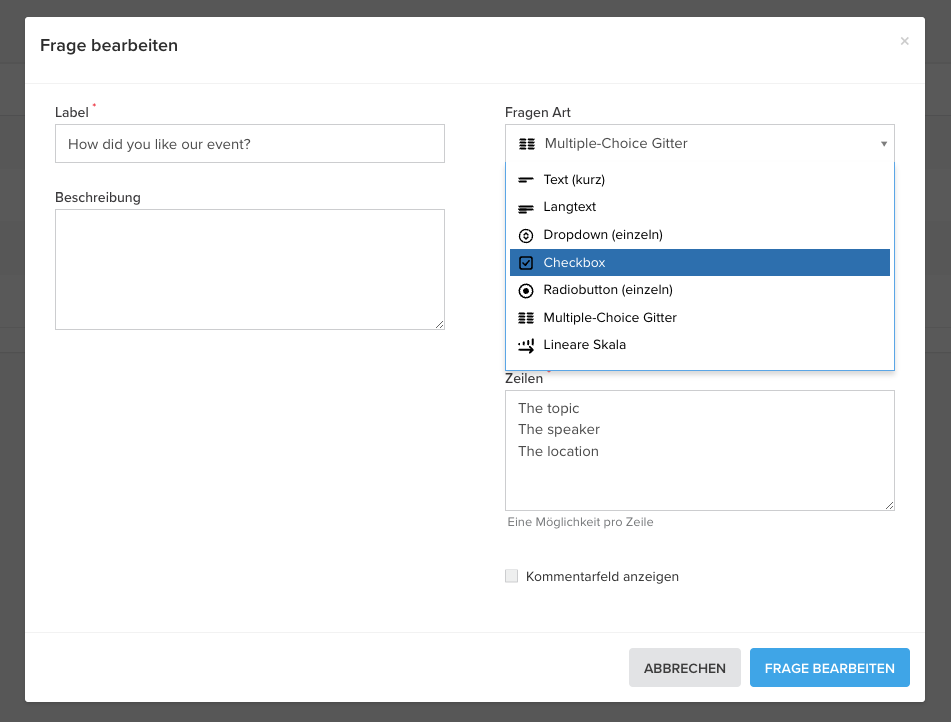Image resolution: width=951 pixels, height=722 pixels.
Task: Choose Lineare Skala question type
Action: (584, 345)
